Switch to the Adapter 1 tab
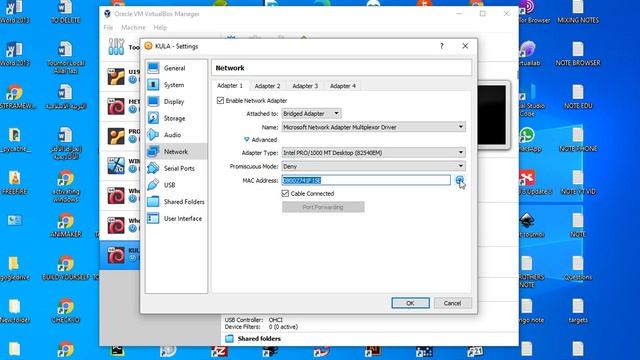 pos(230,86)
